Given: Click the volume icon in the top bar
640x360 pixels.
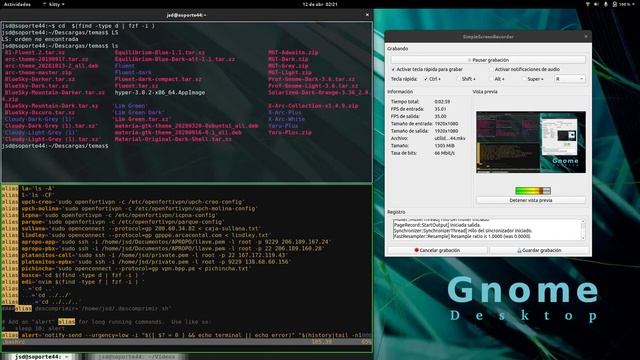Looking at the screenshot, I should click(596, 4).
